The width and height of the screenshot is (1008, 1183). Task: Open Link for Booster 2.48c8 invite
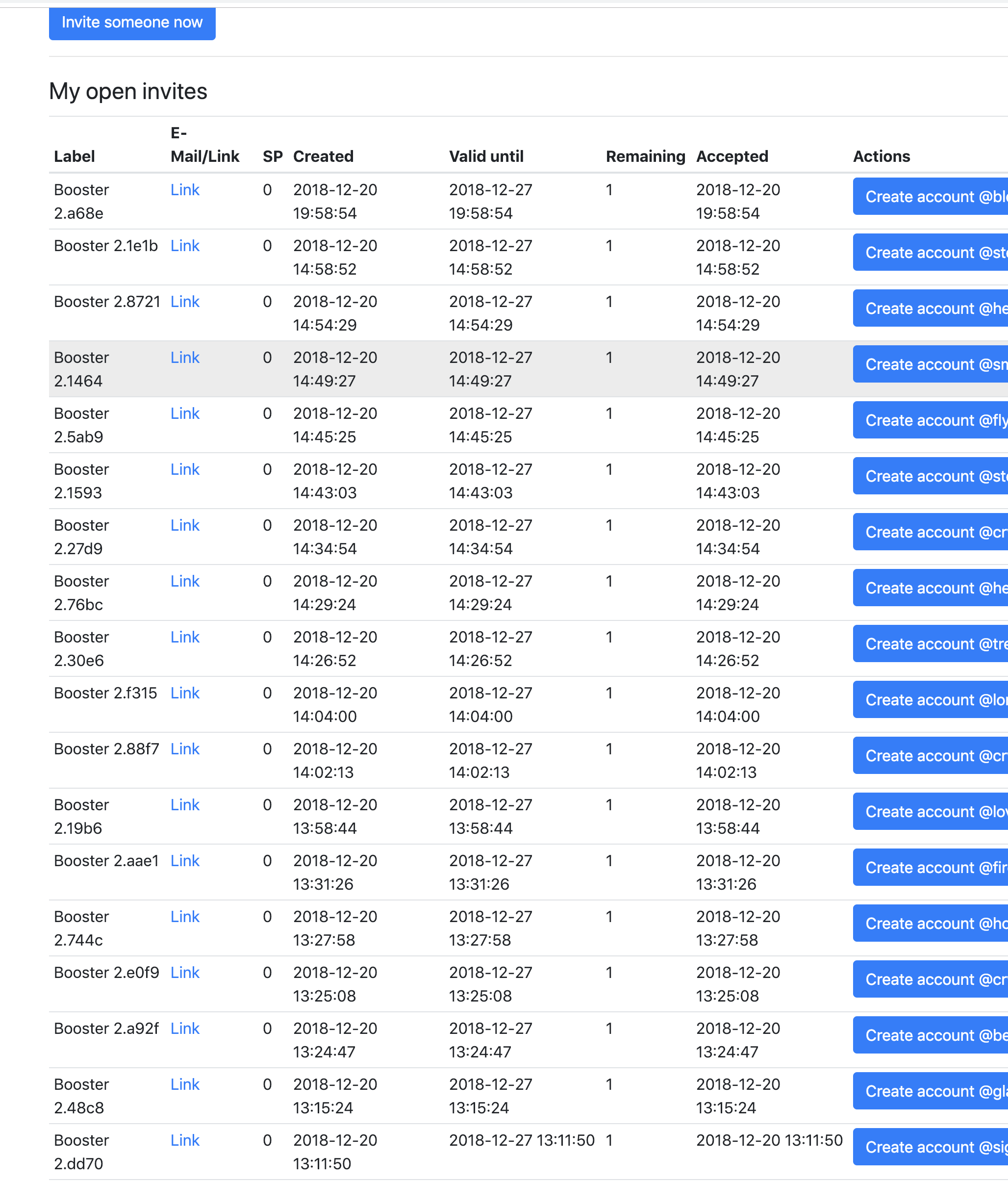pyautogui.click(x=185, y=1084)
